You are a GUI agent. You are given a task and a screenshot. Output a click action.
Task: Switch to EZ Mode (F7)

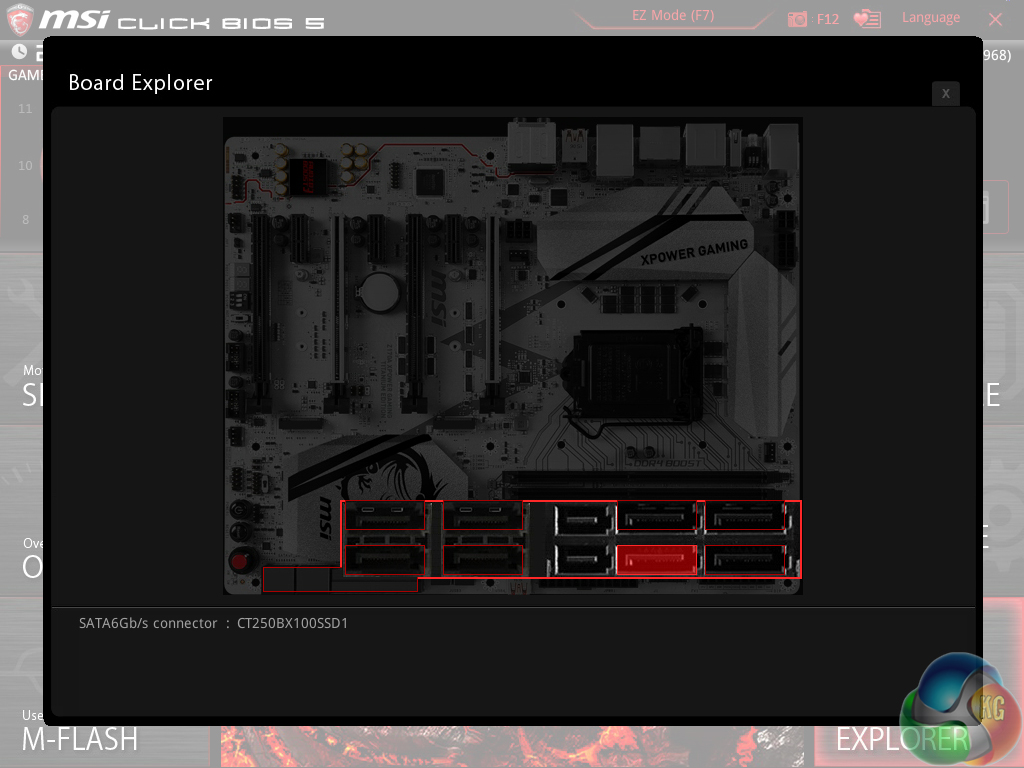[x=673, y=16]
